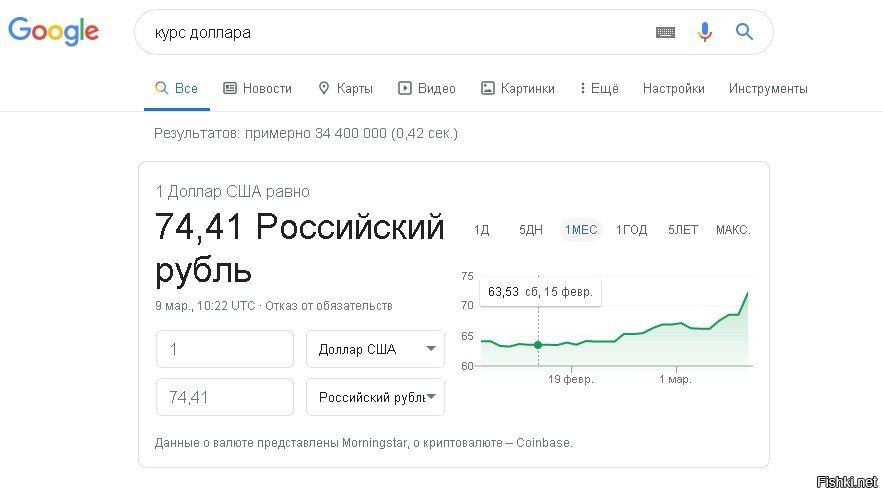The image size is (883, 494).
Task: Start voice search with microphone icon
Action: click(704, 32)
